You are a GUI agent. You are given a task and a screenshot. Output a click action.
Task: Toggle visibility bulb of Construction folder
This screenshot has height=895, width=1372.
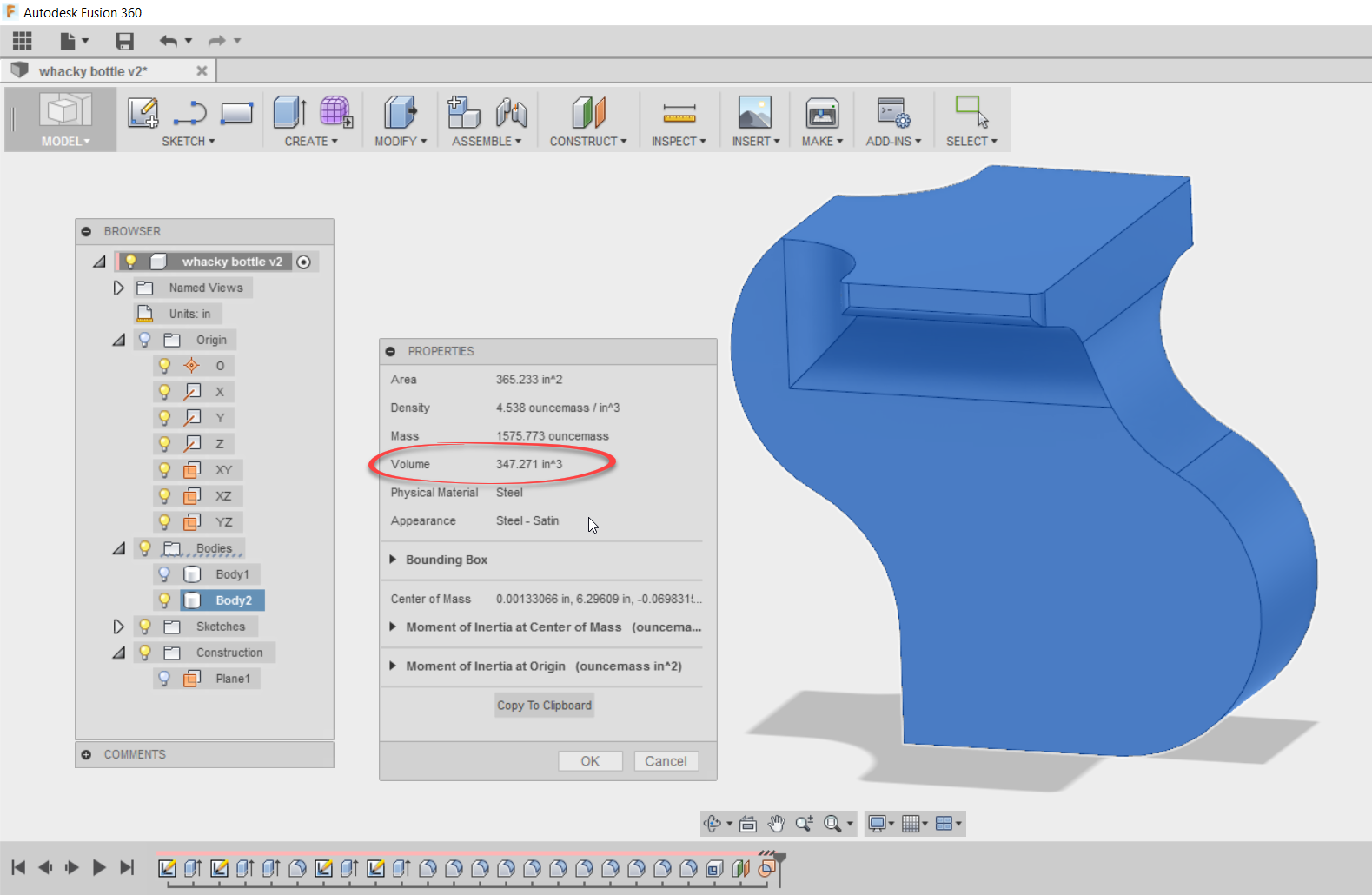[145, 653]
